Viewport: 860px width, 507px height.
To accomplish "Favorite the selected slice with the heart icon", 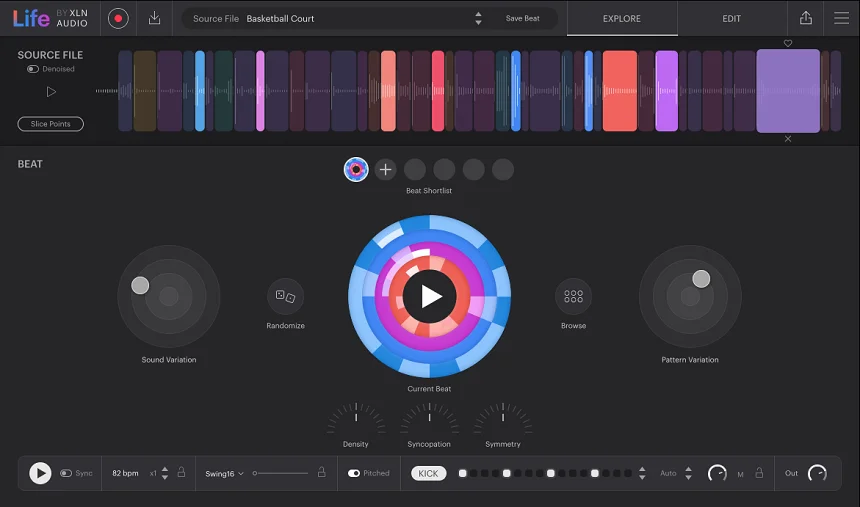I will [x=788, y=43].
